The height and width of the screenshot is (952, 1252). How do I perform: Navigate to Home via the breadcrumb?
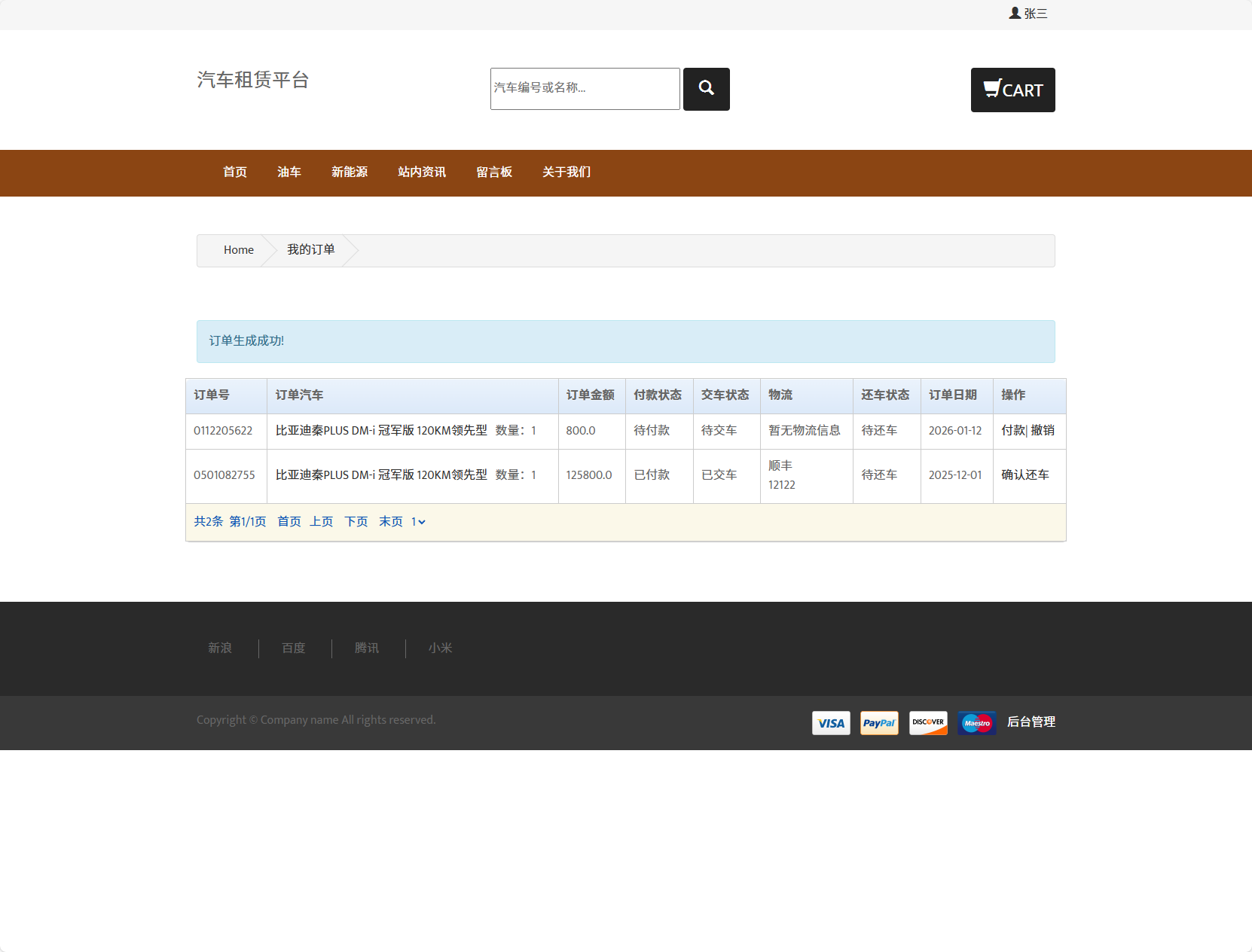pyautogui.click(x=238, y=250)
